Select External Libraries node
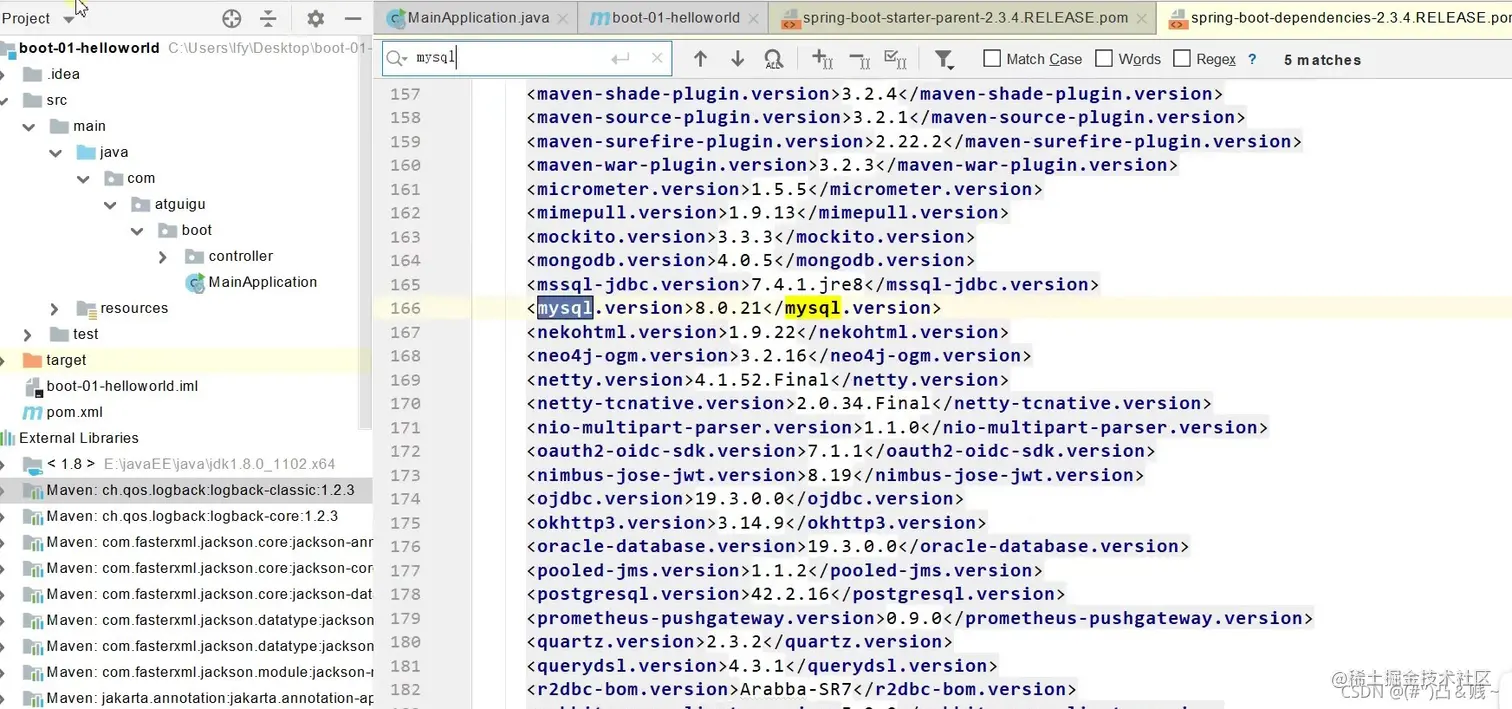 click(x=79, y=438)
